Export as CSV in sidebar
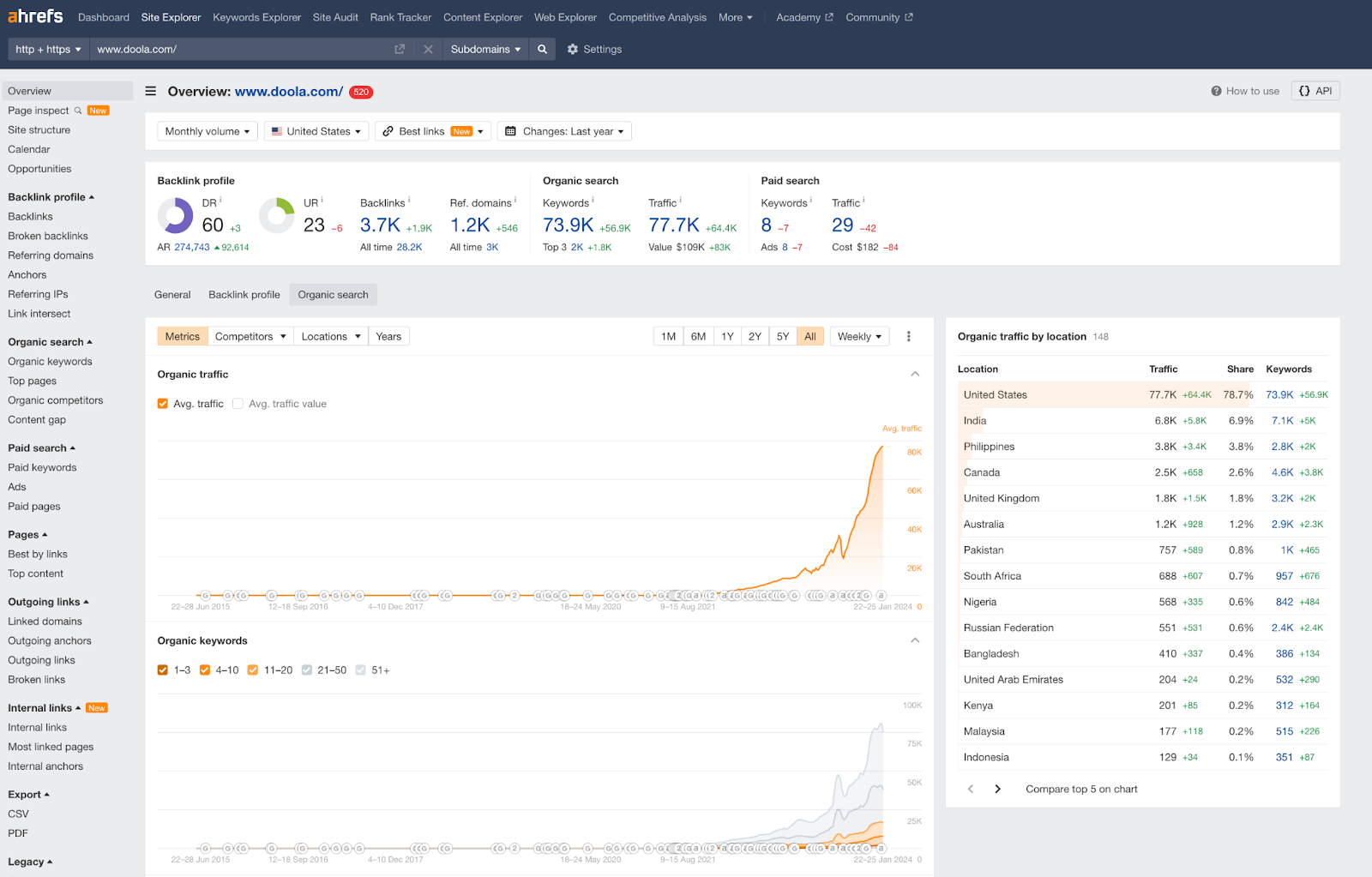Viewport: 1372px width, 877px height. pyautogui.click(x=18, y=814)
